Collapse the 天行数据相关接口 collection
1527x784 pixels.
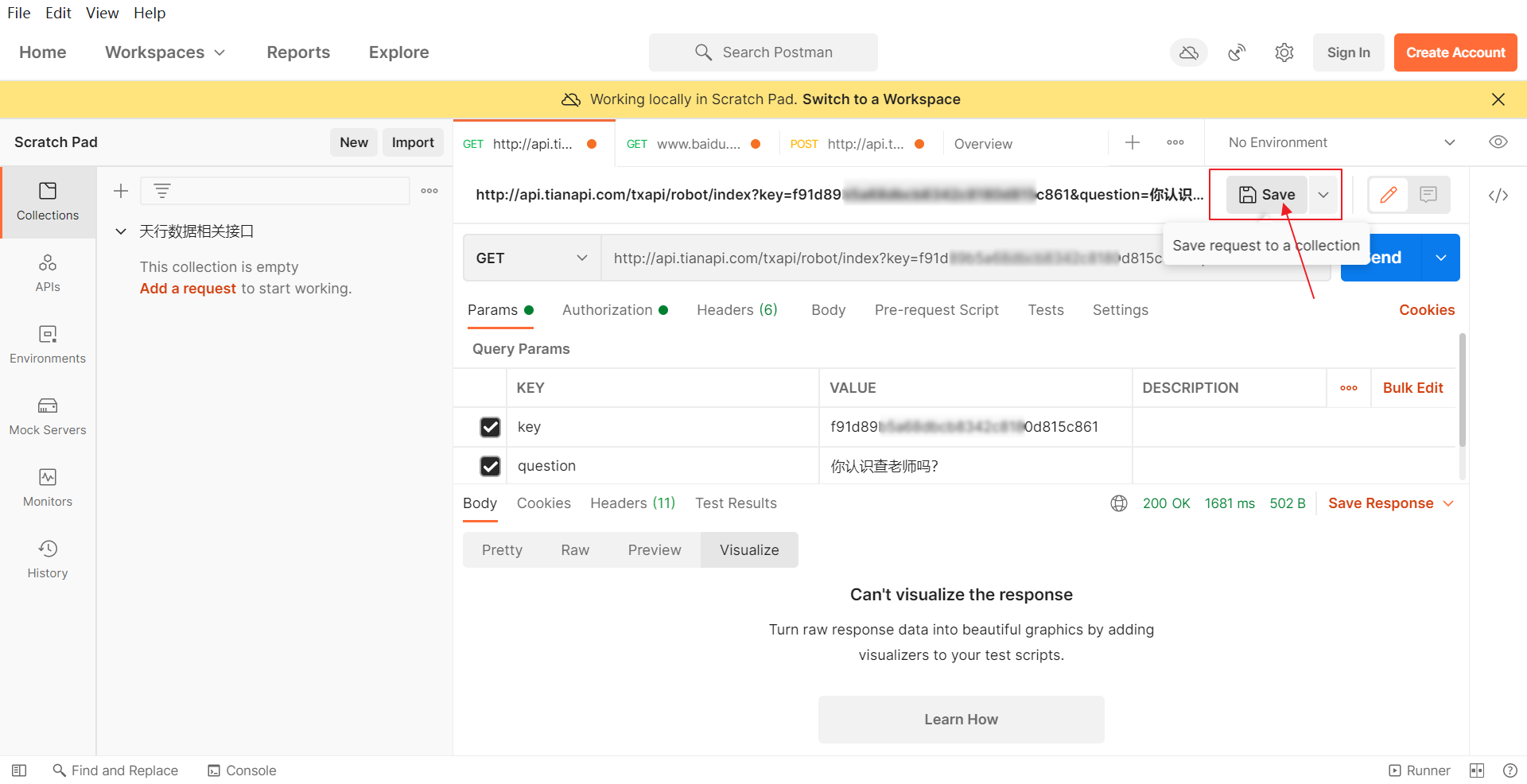point(121,231)
